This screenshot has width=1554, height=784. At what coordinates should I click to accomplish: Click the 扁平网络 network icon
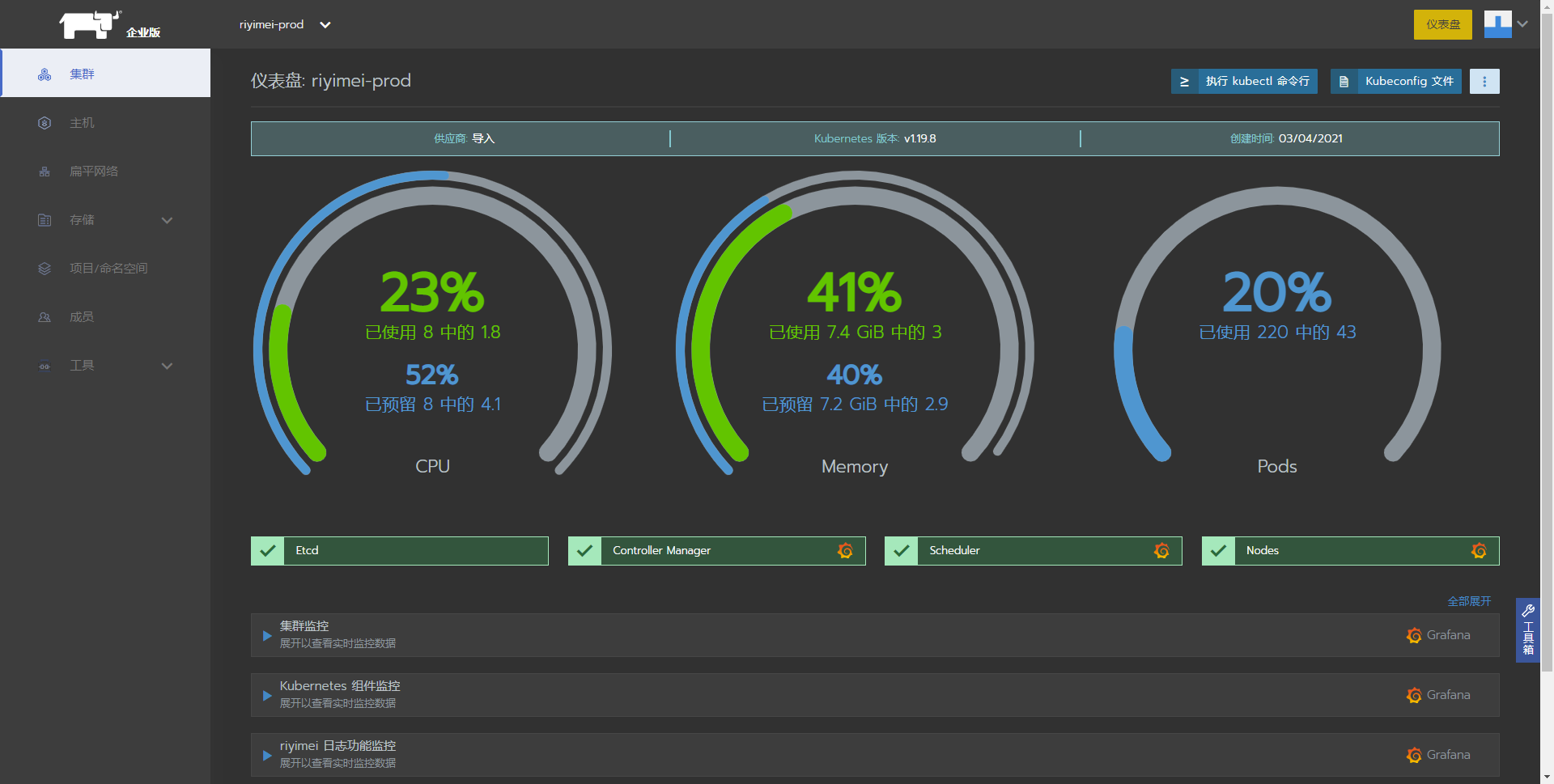click(45, 172)
